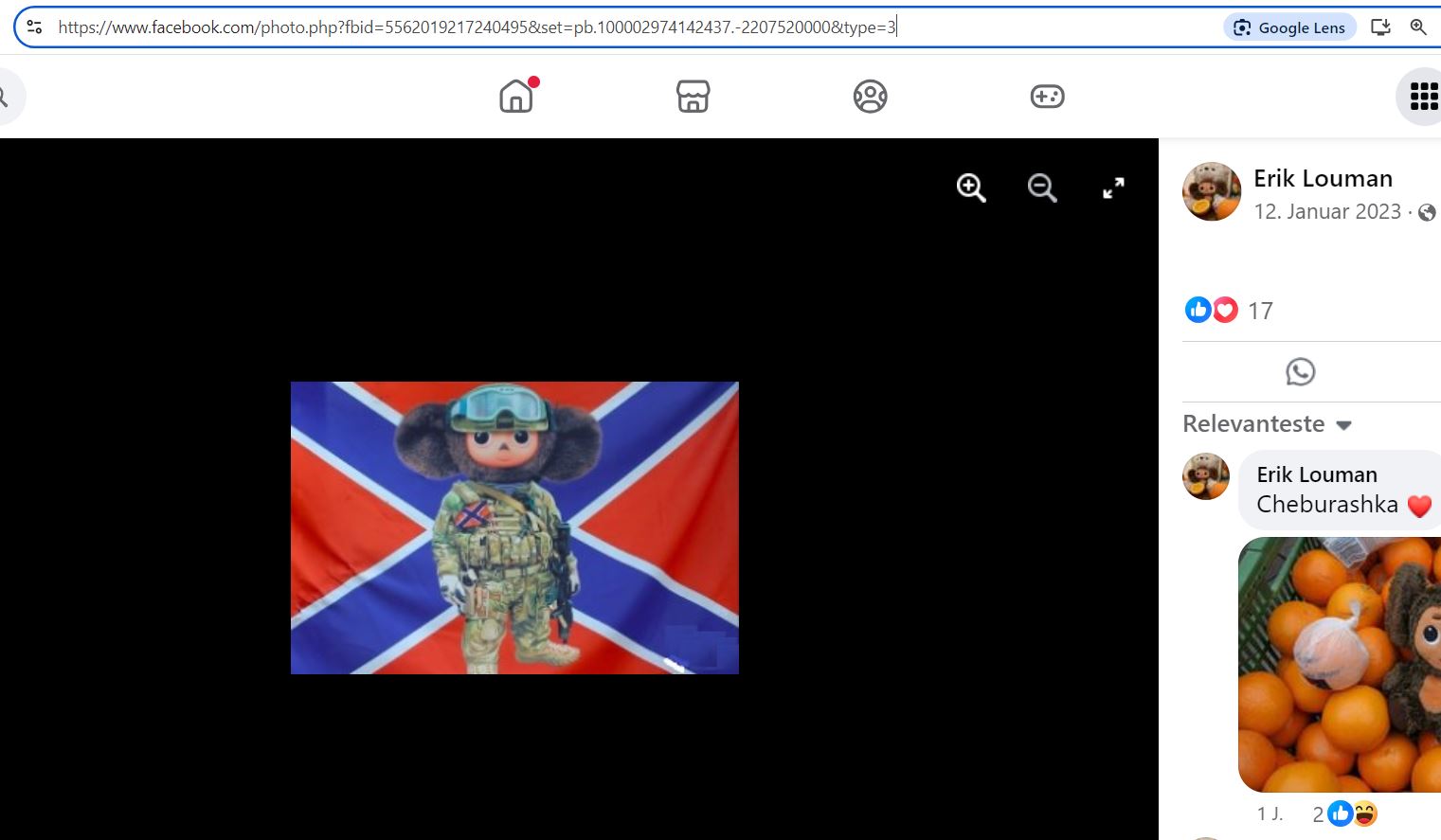Show the 17 reactions count list
Image resolution: width=1441 pixels, height=840 pixels.
coord(1260,311)
